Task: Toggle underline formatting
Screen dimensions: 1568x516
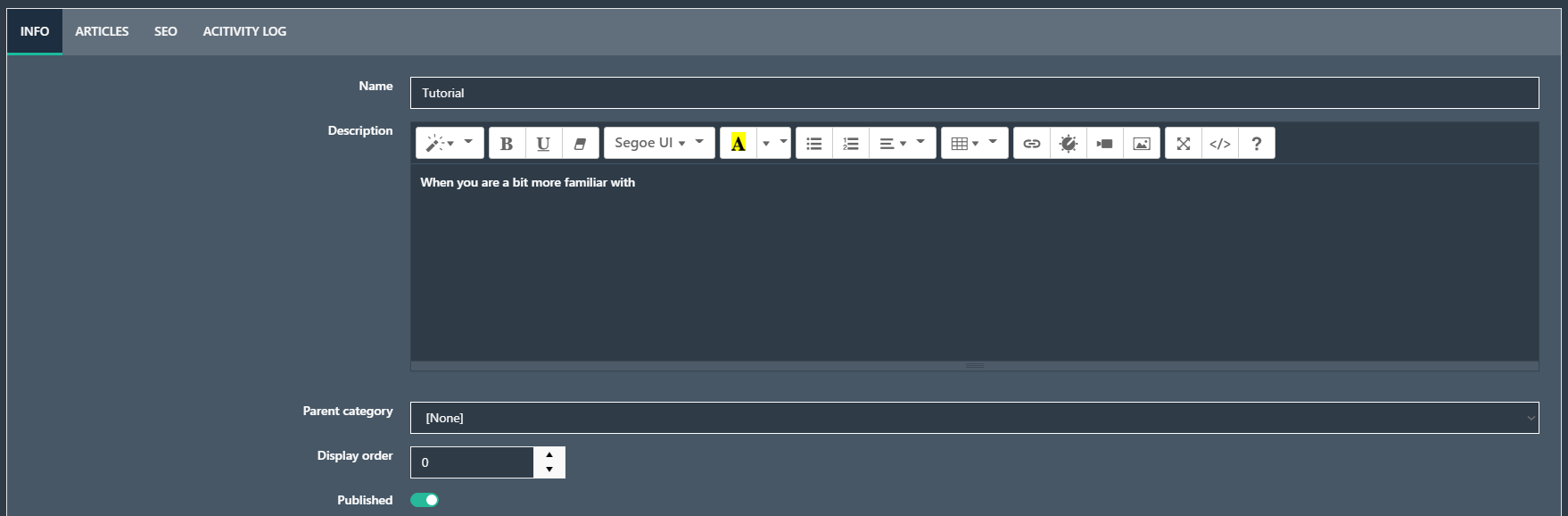Action: [543, 143]
